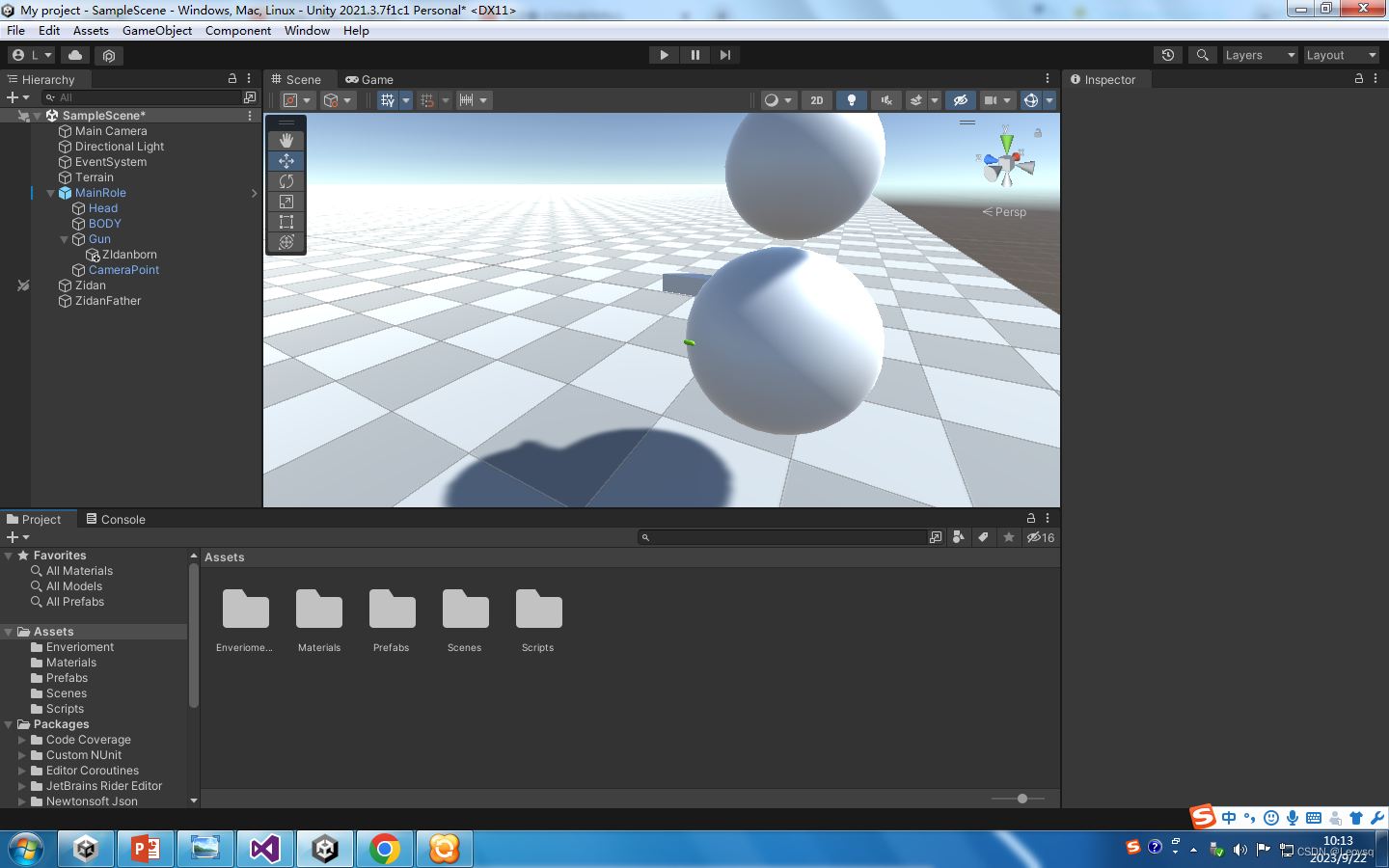Open Chrome from the taskbar
Image resolution: width=1389 pixels, height=868 pixels.
(385, 849)
